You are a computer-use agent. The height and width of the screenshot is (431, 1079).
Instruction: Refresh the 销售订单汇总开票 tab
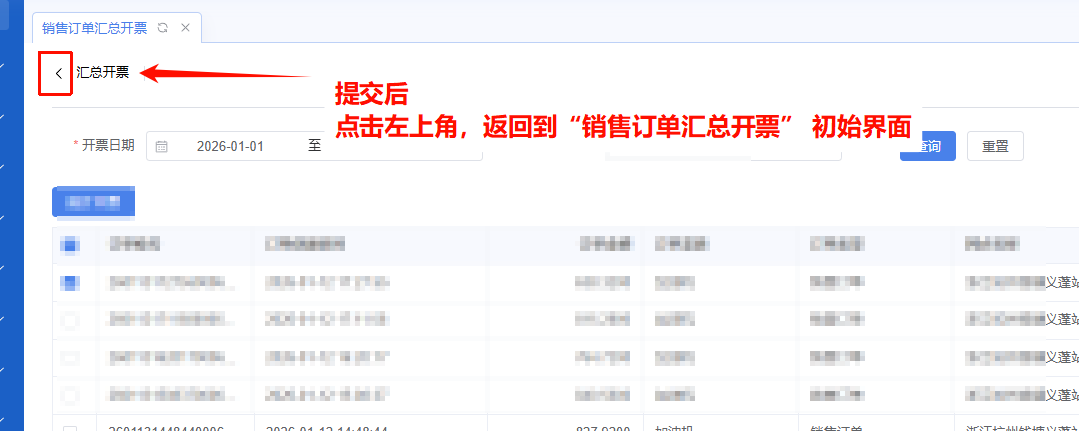tap(163, 28)
